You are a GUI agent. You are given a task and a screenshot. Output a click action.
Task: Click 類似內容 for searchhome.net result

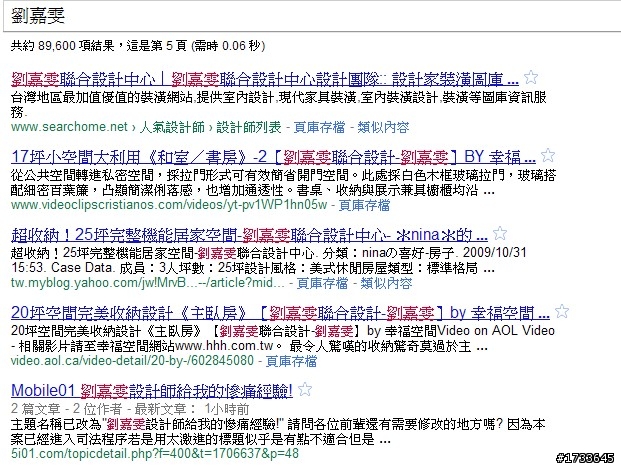pyautogui.click(x=383, y=127)
